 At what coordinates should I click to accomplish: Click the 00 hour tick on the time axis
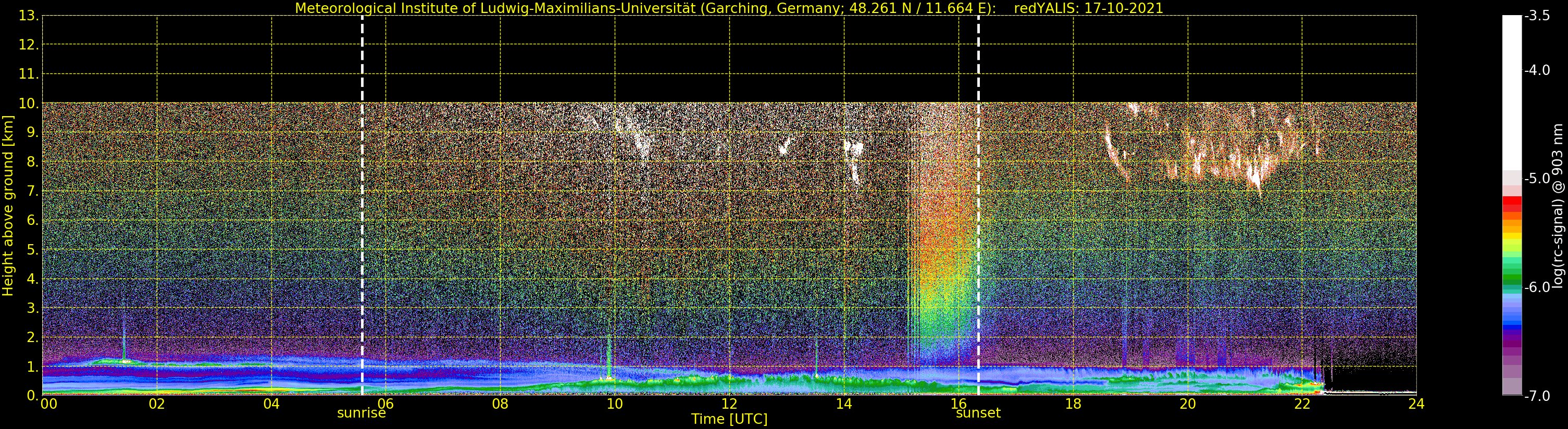click(x=48, y=404)
